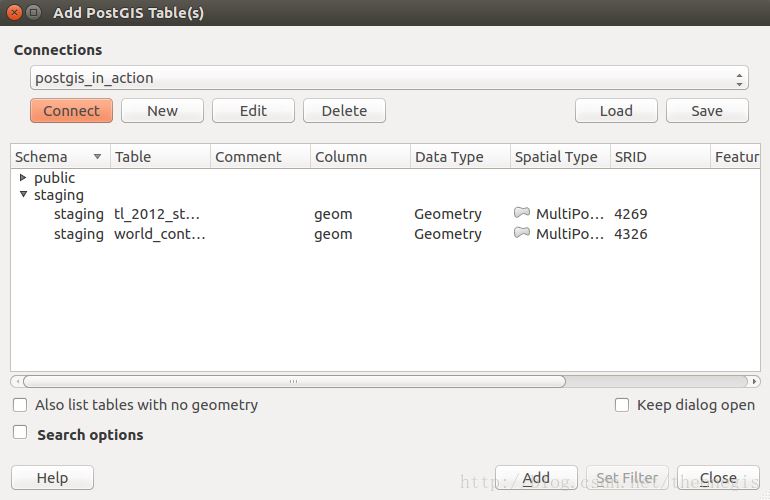Click the Set Filter button
Image resolution: width=770 pixels, height=500 pixels.
(627, 477)
